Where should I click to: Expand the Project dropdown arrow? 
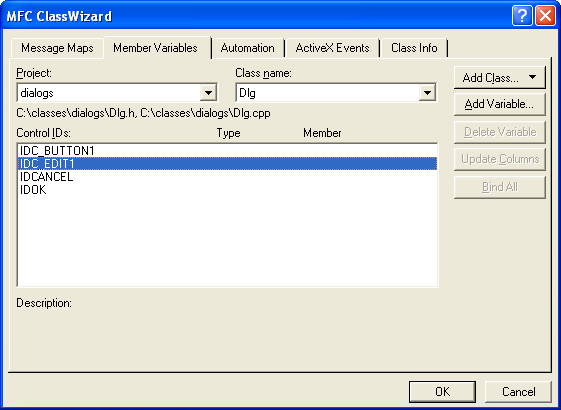tap(208, 93)
